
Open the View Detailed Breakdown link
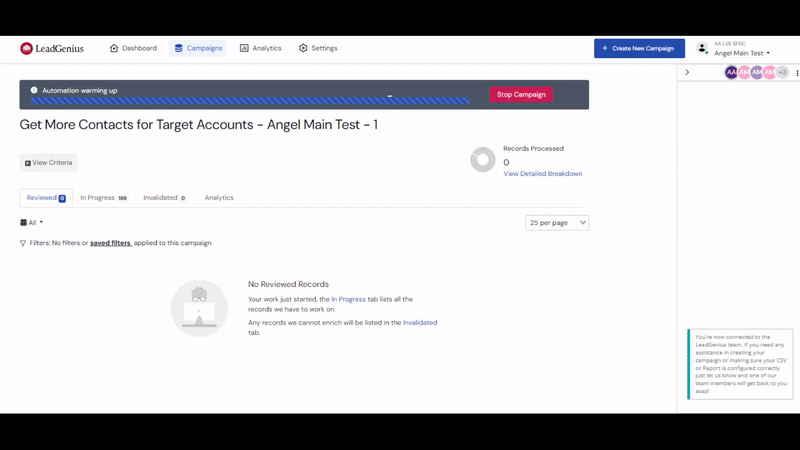point(542,173)
